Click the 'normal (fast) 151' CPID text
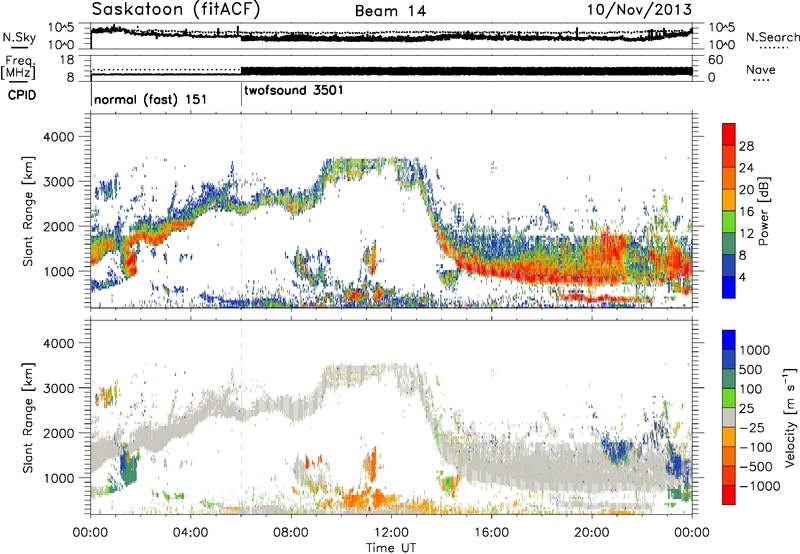The height and width of the screenshot is (554, 800). [x=150, y=99]
